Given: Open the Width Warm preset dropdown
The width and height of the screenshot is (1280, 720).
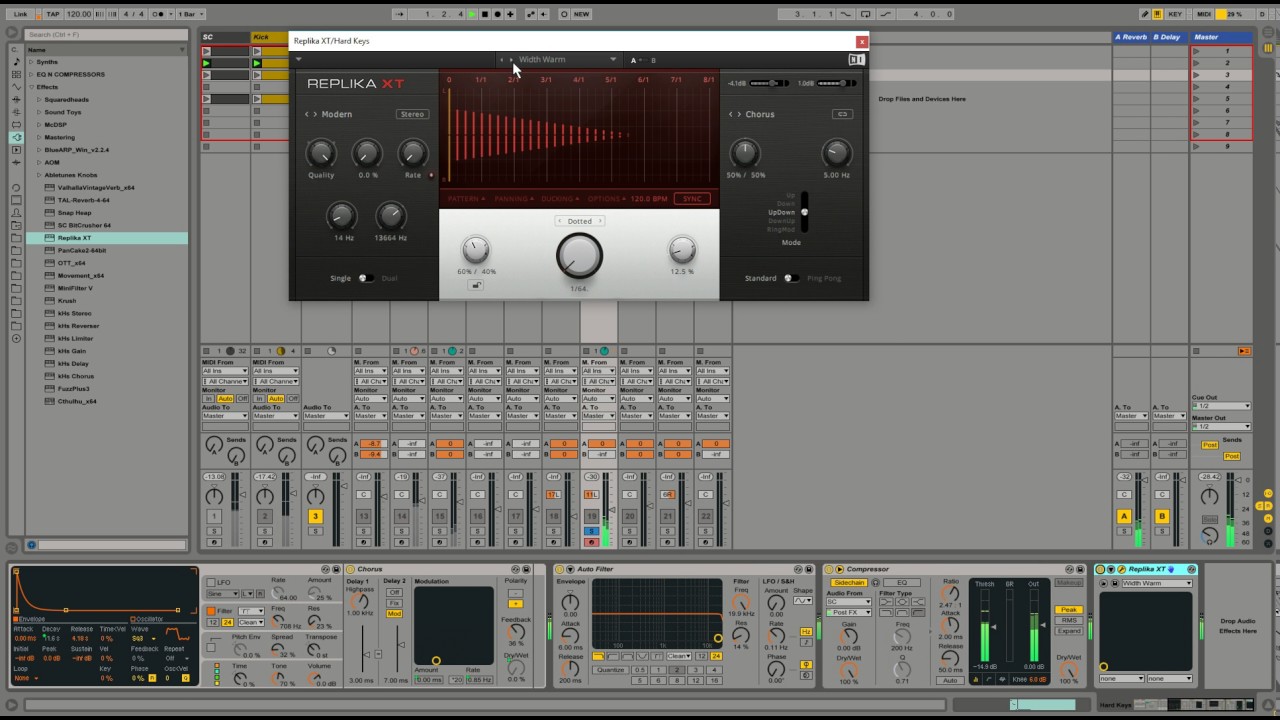Looking at the screenshot, I should click(566, 59).
